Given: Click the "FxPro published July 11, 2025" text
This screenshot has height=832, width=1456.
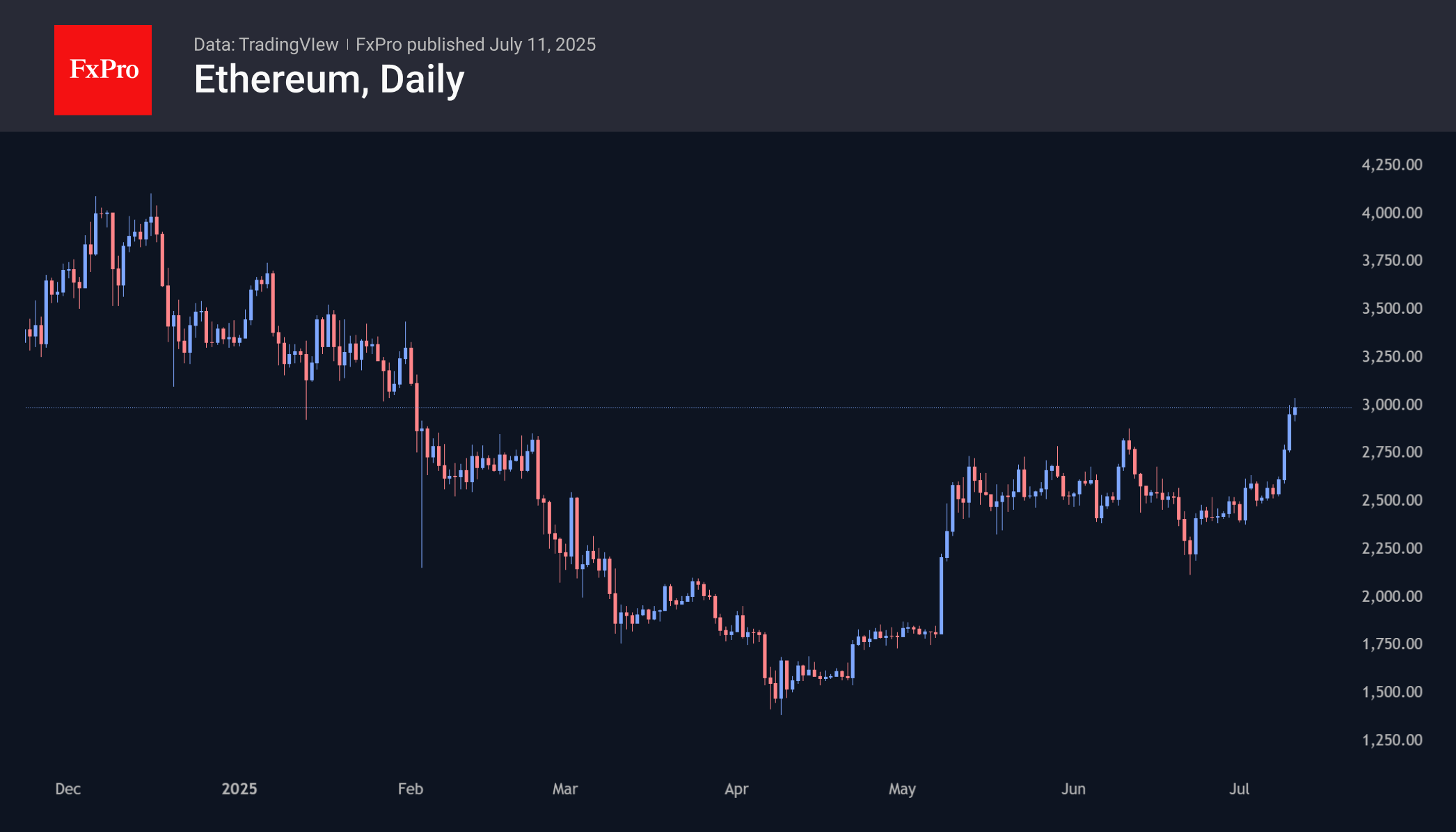Looking at the screenshot, I should [475, 45].
